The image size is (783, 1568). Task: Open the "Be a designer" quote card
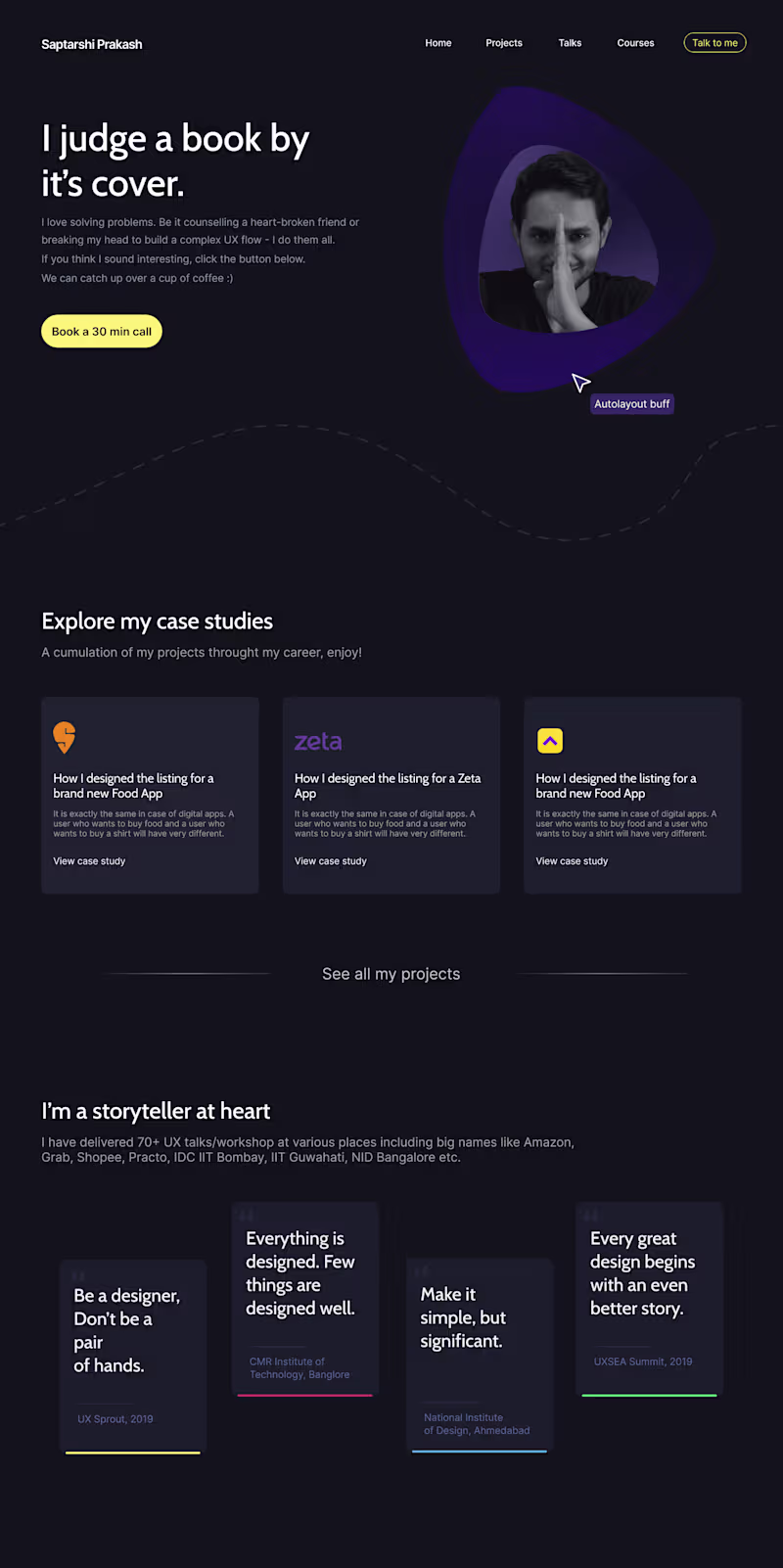[x=133, y=1356]
